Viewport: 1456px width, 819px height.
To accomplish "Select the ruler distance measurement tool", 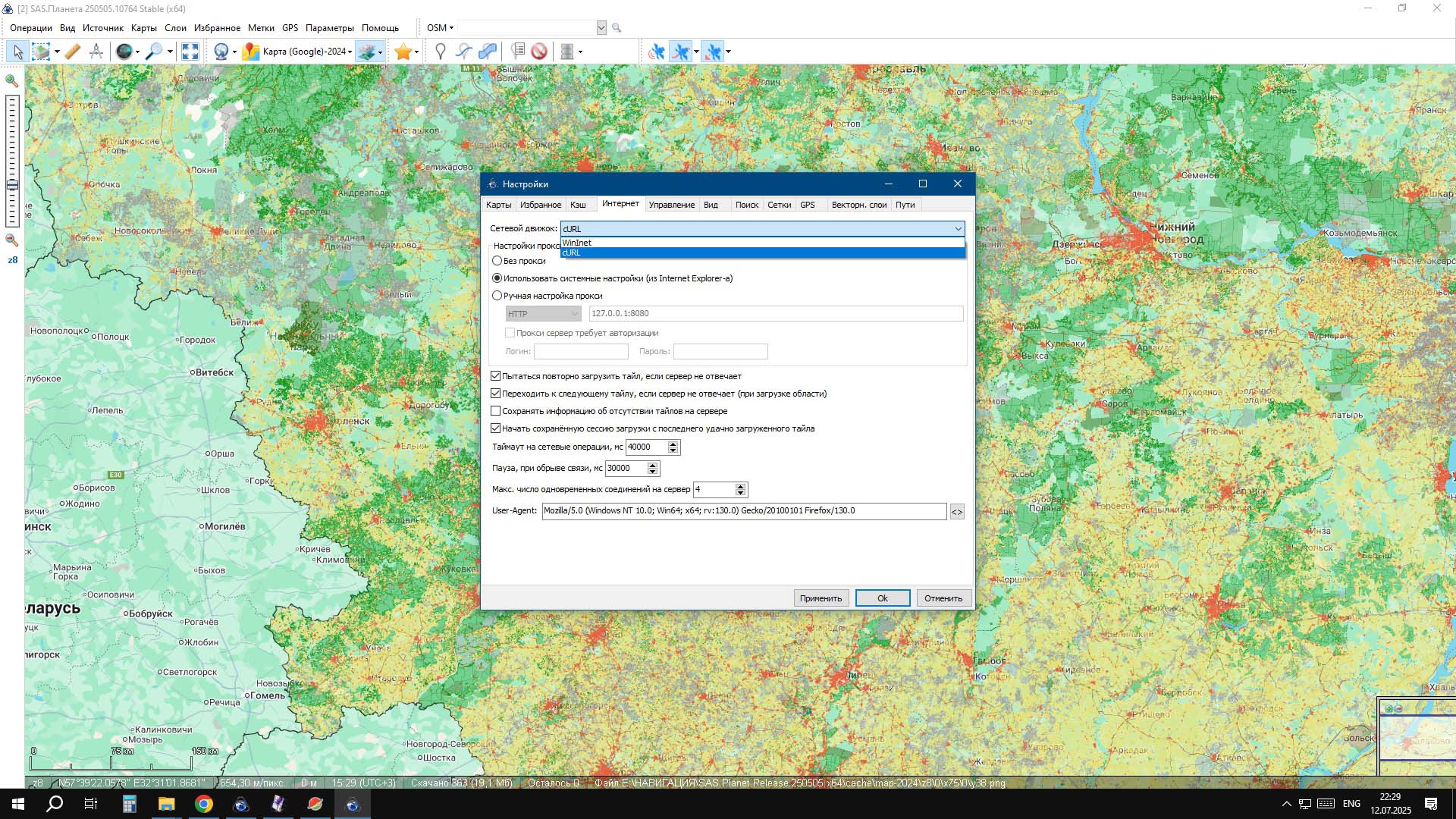I will [x=72, y=52].
